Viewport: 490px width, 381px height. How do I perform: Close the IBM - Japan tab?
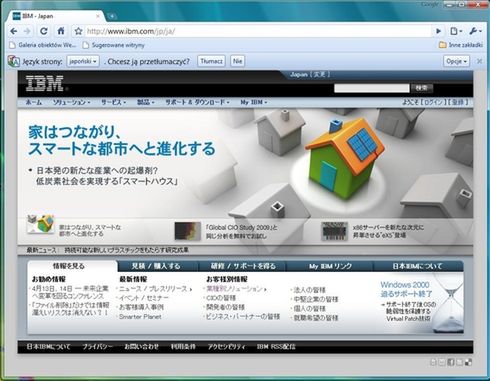(x=98, y=16)
